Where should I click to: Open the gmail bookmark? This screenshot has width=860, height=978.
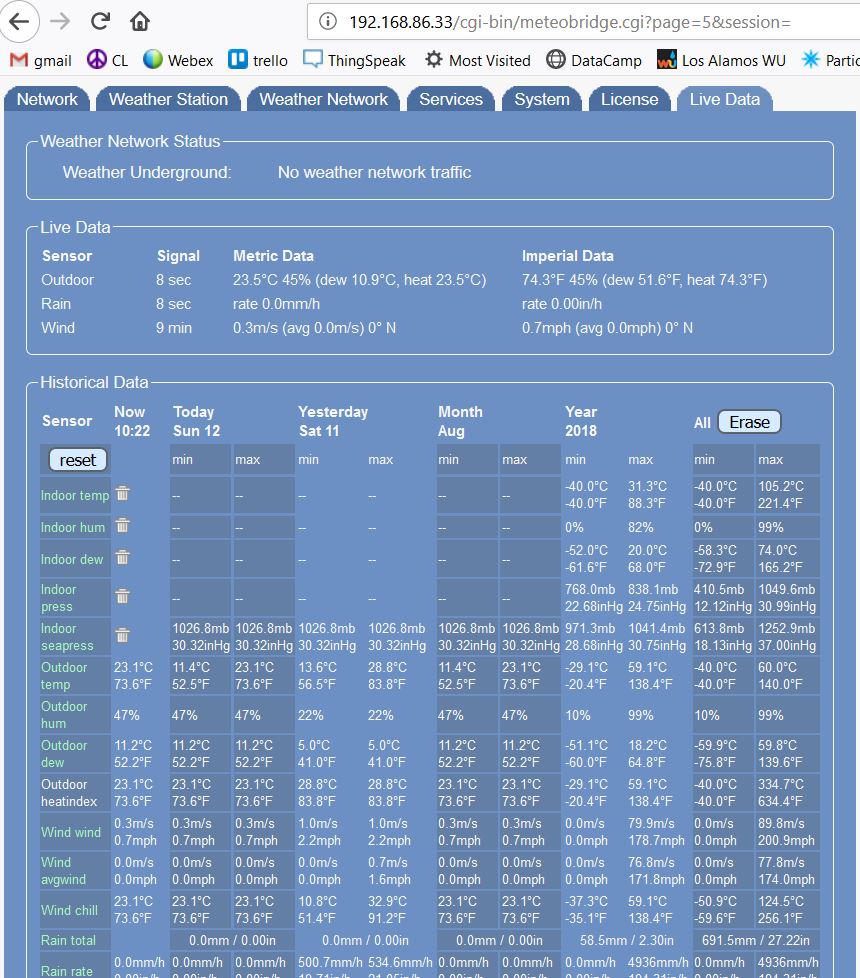pos(41,60)
